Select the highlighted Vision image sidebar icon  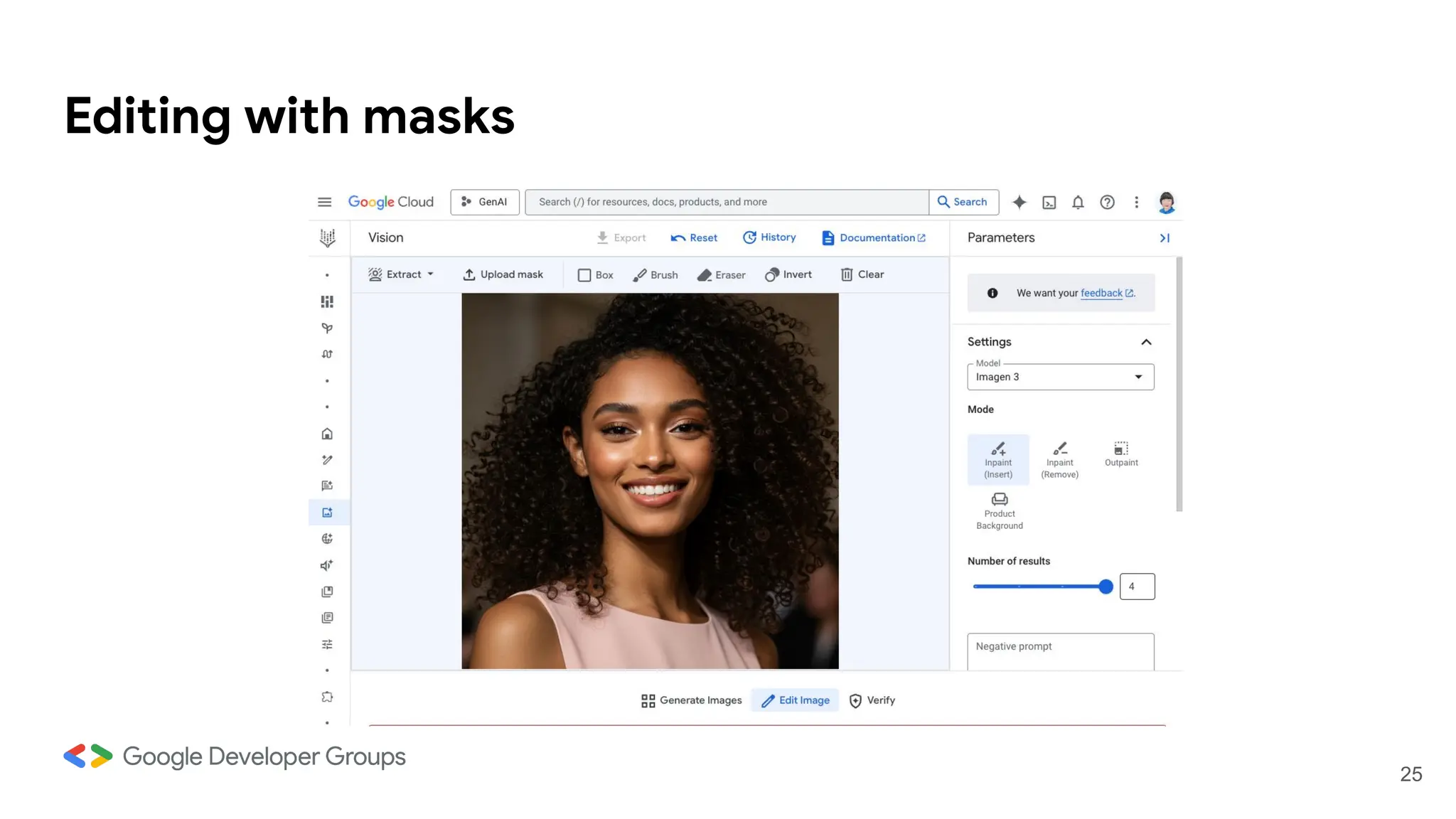click(x=328, y=513)
